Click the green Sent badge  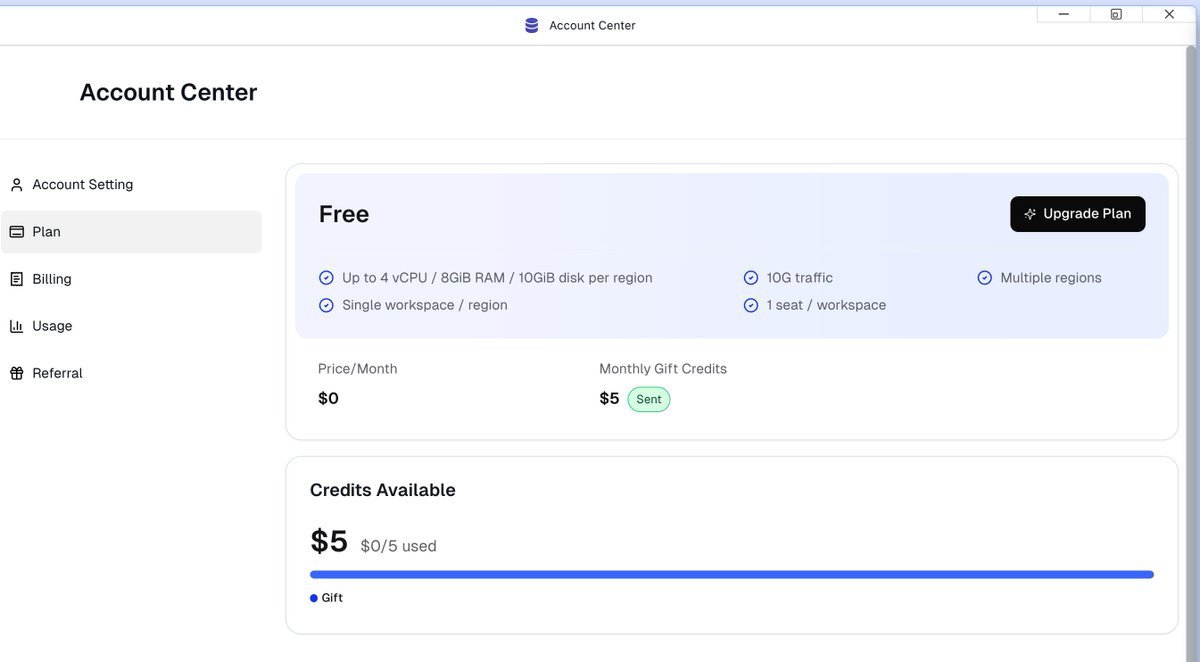click(648, 399)
